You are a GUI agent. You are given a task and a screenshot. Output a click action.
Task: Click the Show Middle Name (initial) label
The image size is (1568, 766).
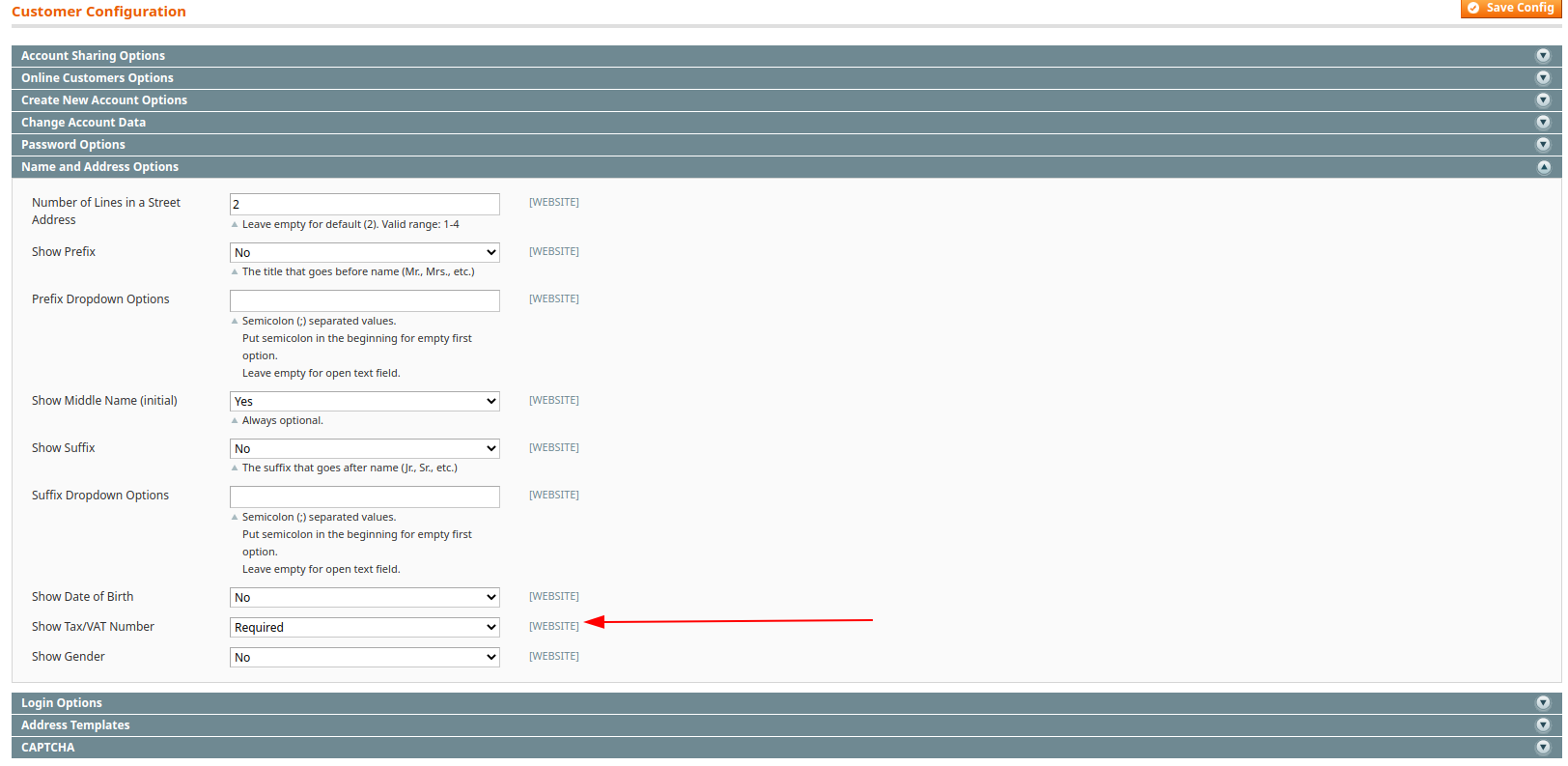tap(104, 401)
